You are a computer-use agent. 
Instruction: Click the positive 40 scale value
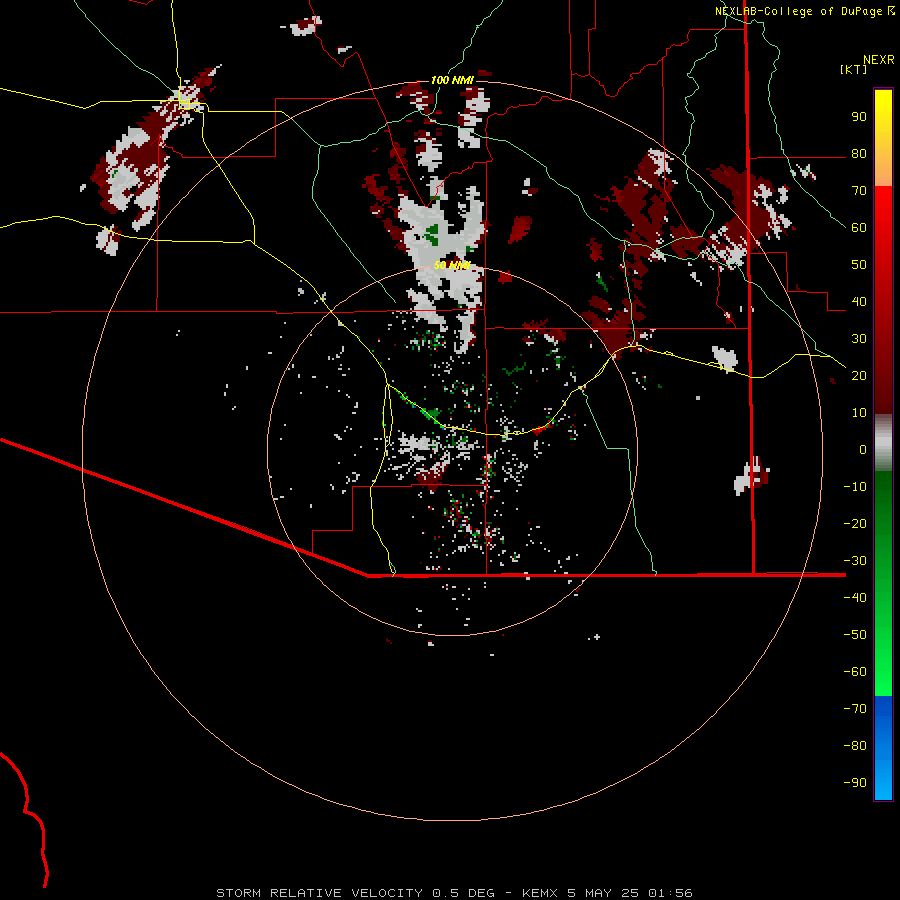(859, 302)
